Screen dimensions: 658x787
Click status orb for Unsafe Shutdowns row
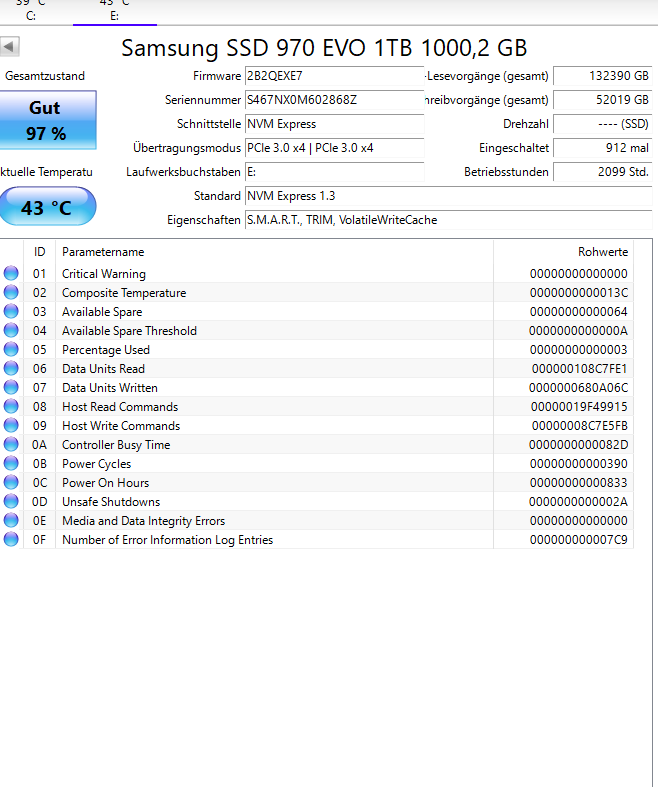tap(11, 501)
